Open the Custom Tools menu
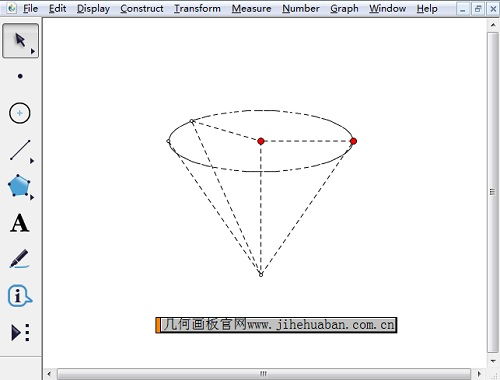500x380 pixels. pyautogui.click(x=20, y=332)
